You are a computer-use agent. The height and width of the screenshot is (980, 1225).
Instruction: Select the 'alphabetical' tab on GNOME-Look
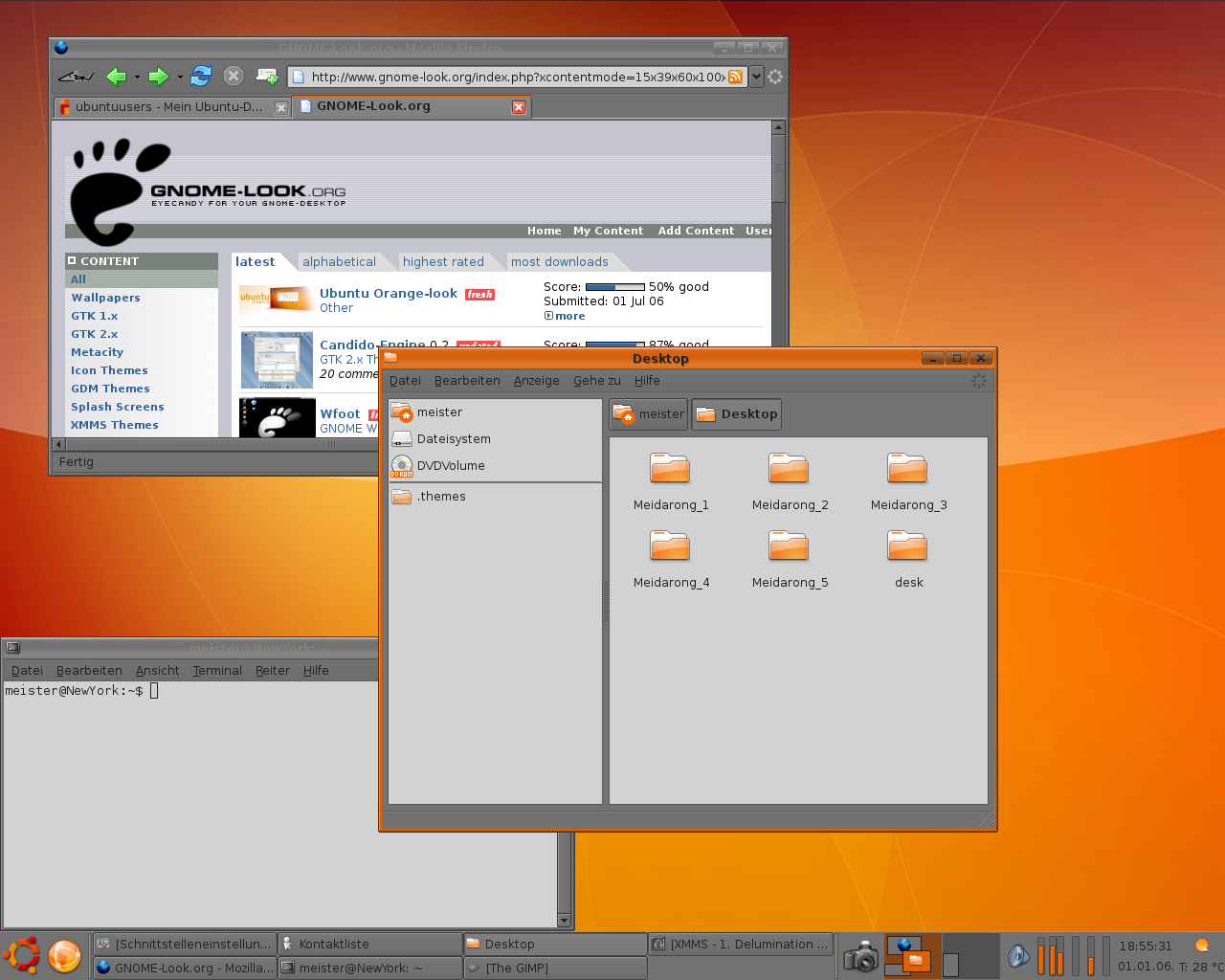coord(339,261)
